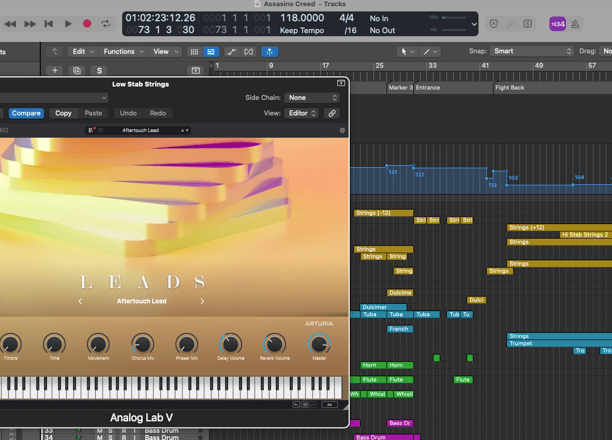Click Undo in the plug-in header
The image size is (612, 440).
click(128, 113)
